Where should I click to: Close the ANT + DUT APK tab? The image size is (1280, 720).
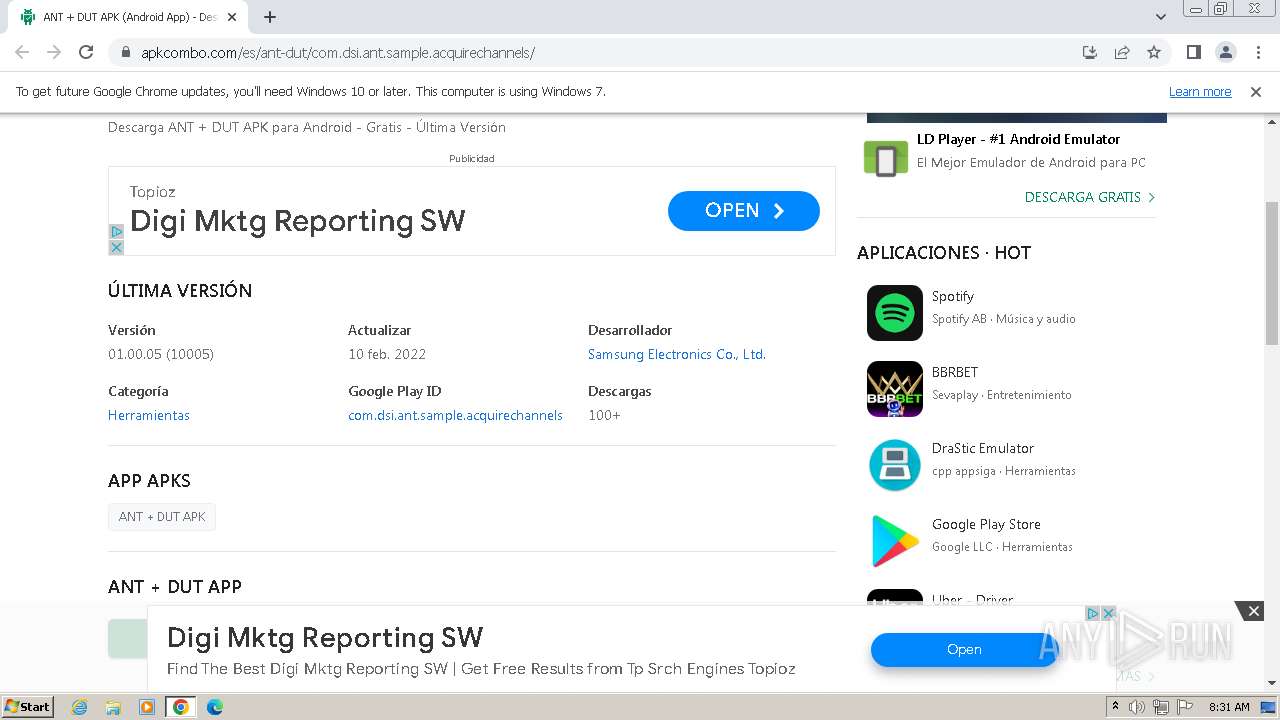click(x=232, y=17)
